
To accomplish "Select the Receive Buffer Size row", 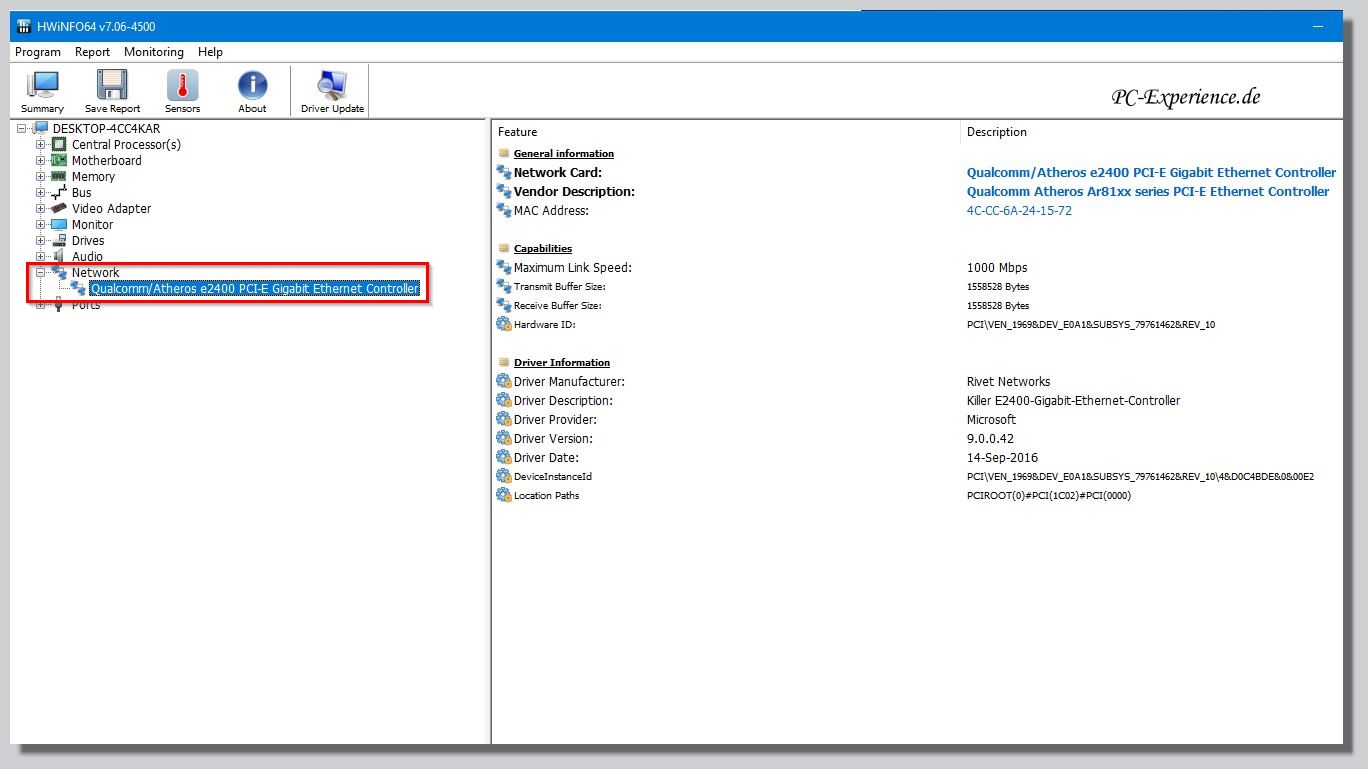I will (918, 306).
